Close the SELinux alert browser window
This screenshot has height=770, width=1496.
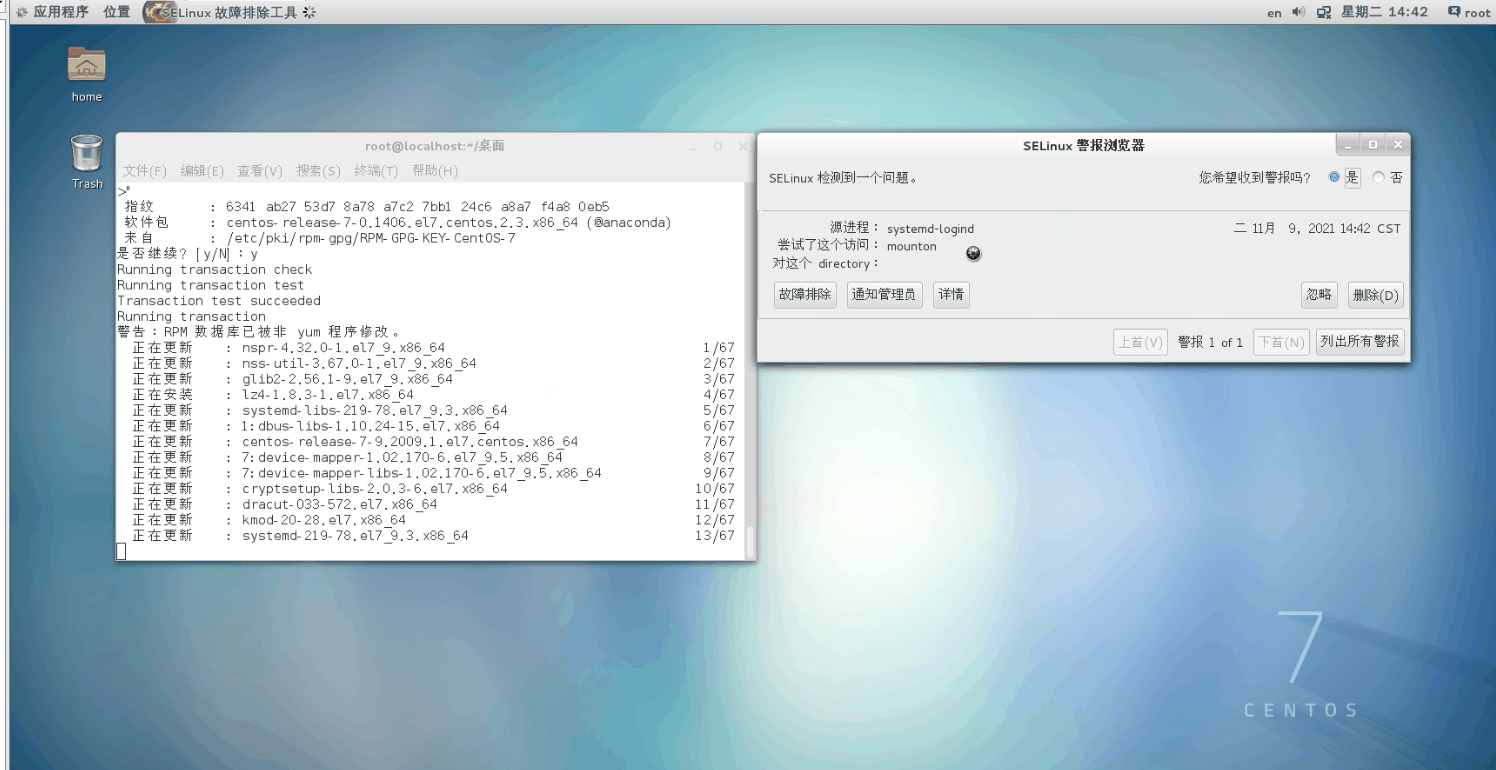1396,146
